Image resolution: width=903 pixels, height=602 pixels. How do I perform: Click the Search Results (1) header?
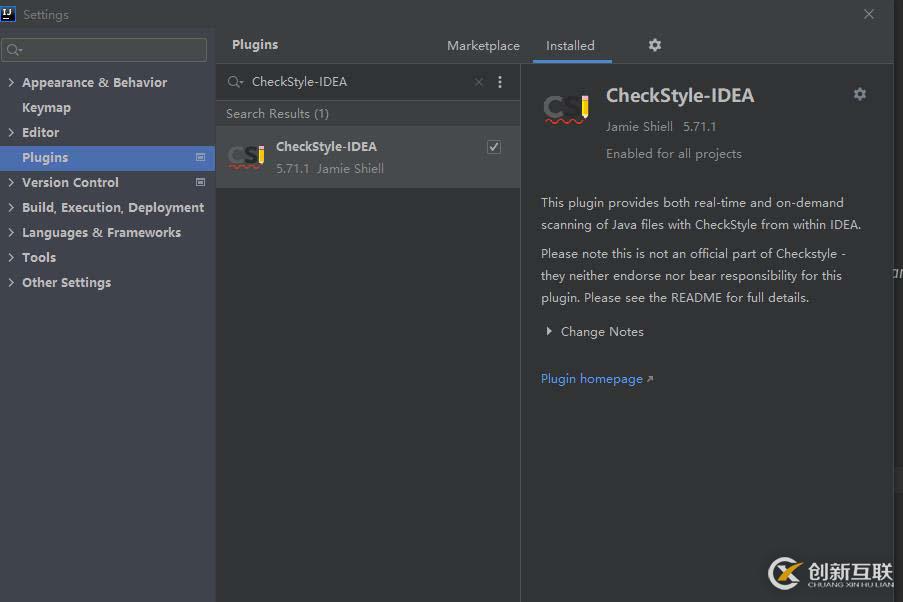click(278, 113)
